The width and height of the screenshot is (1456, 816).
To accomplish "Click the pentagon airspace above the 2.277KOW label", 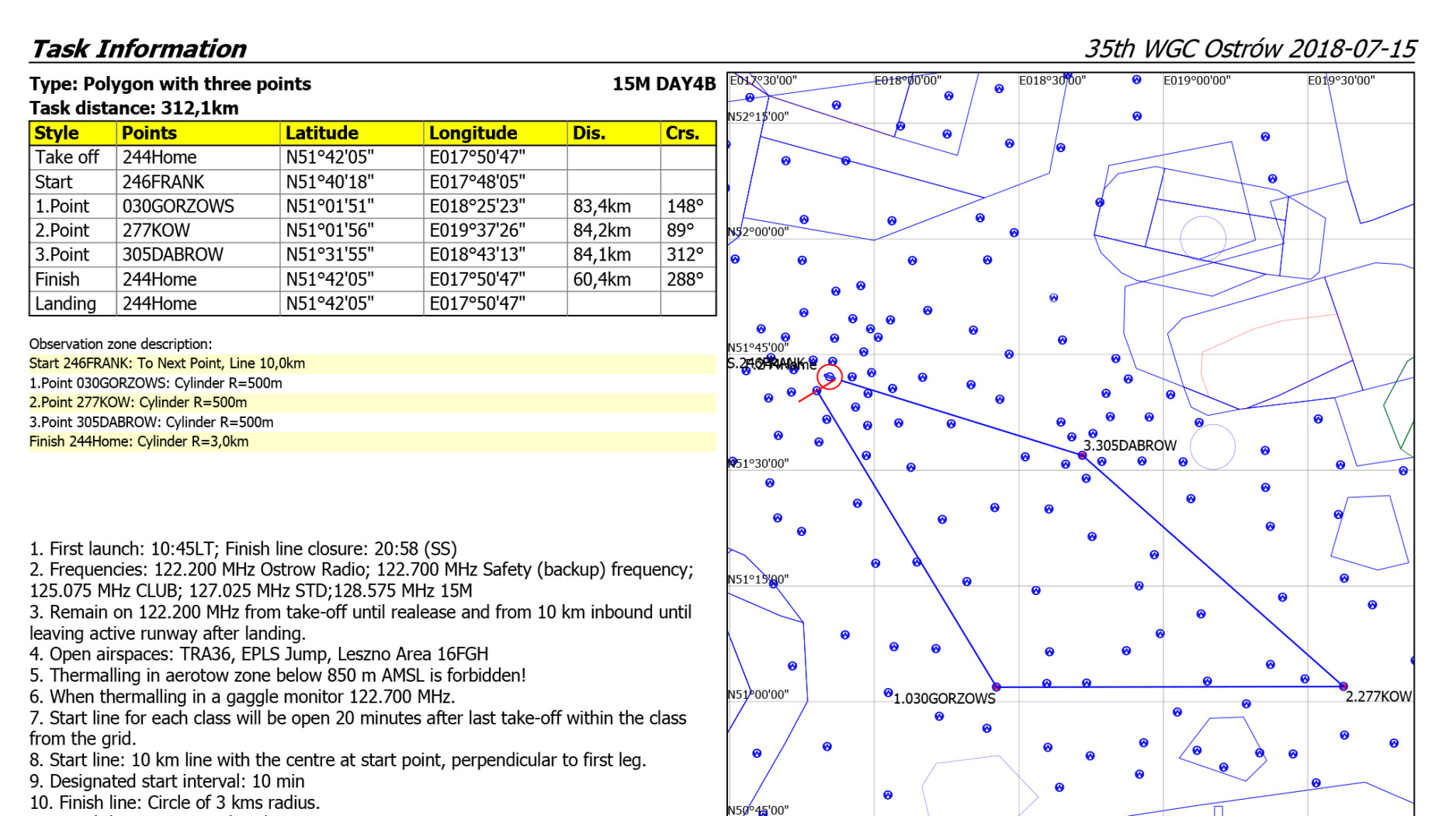I will point(1370,531).
